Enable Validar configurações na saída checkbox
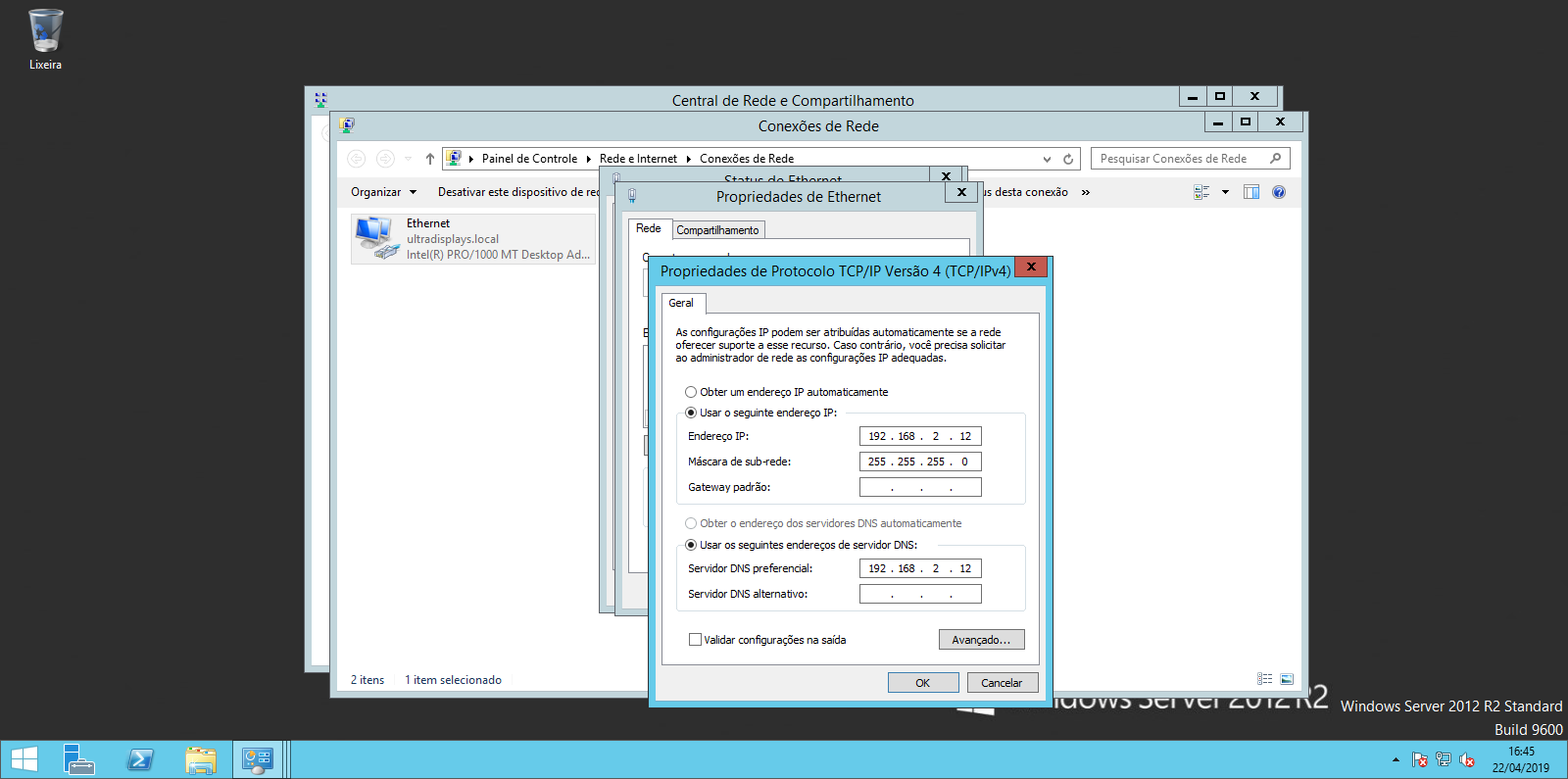Image resolution: width=1568 pixels, height=779 pixels. click(695, 640)
